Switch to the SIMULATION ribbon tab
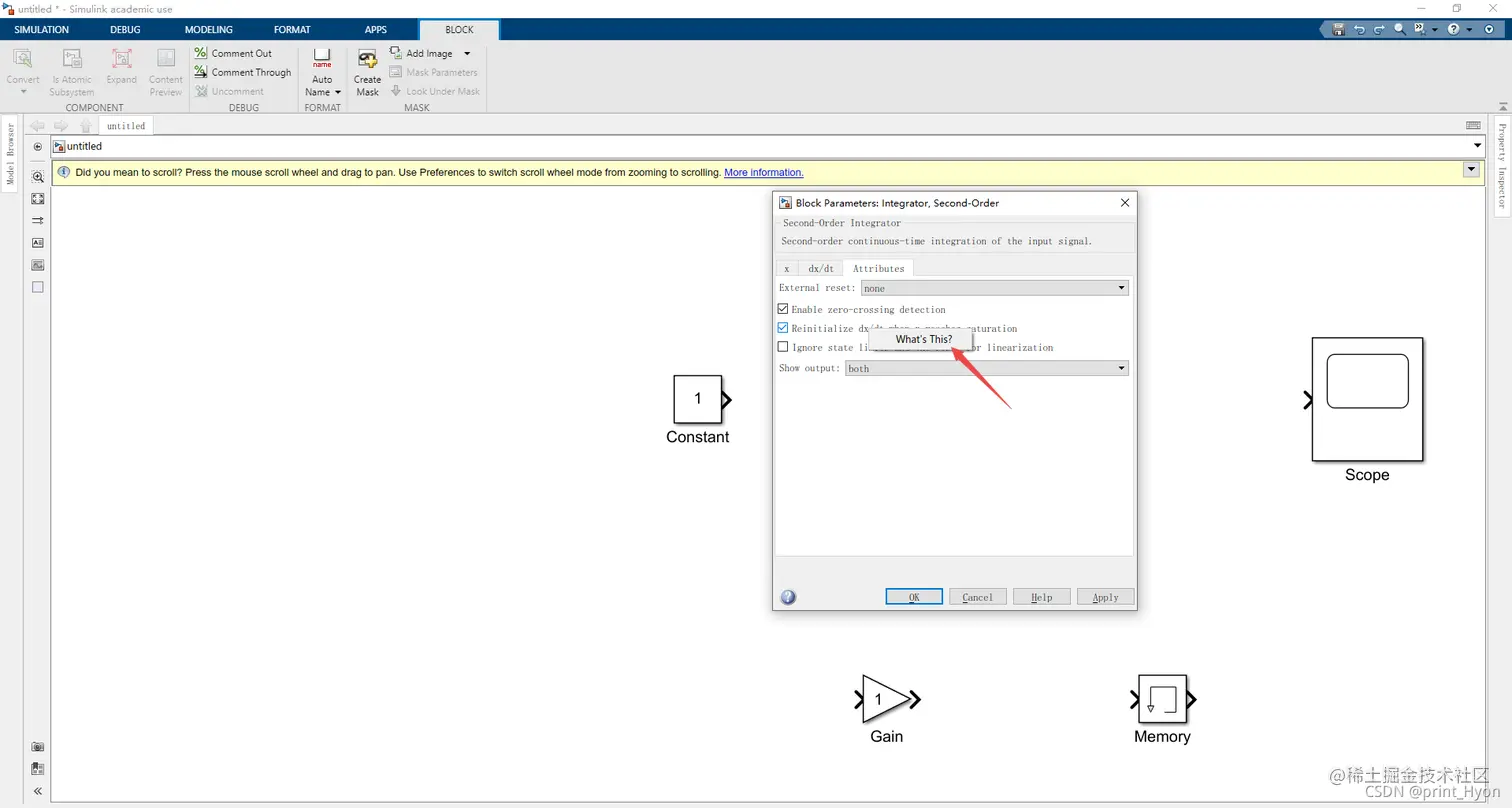This screenshot has width=1512, height=808. (x=41, y=30)
